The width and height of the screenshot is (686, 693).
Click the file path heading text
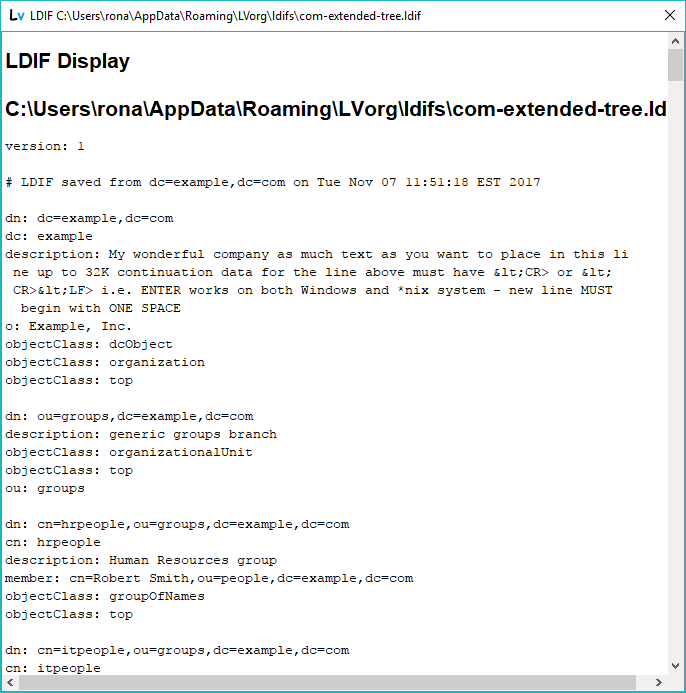335,110
